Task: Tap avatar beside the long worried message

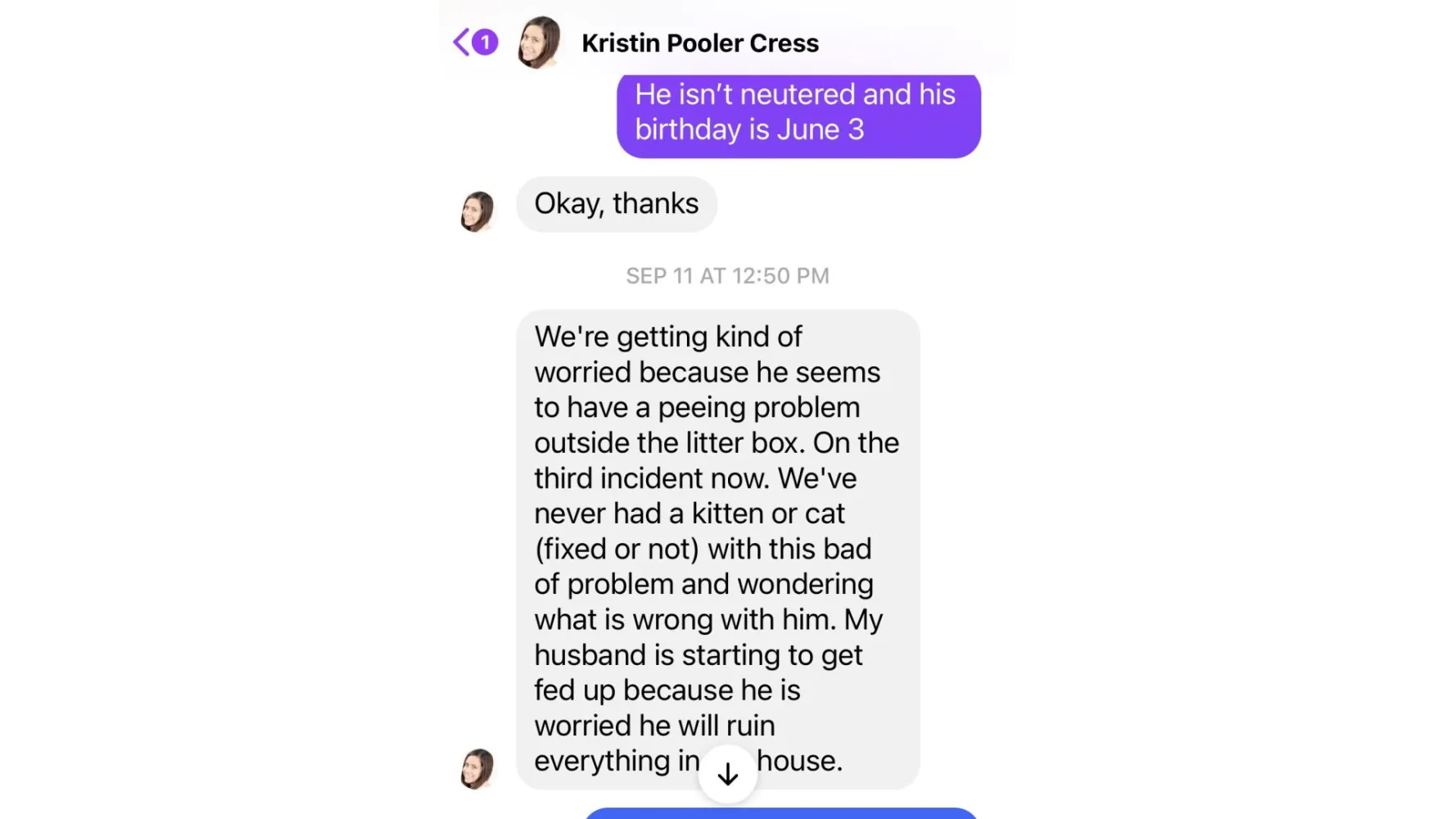Action: [x=477, y=768]
